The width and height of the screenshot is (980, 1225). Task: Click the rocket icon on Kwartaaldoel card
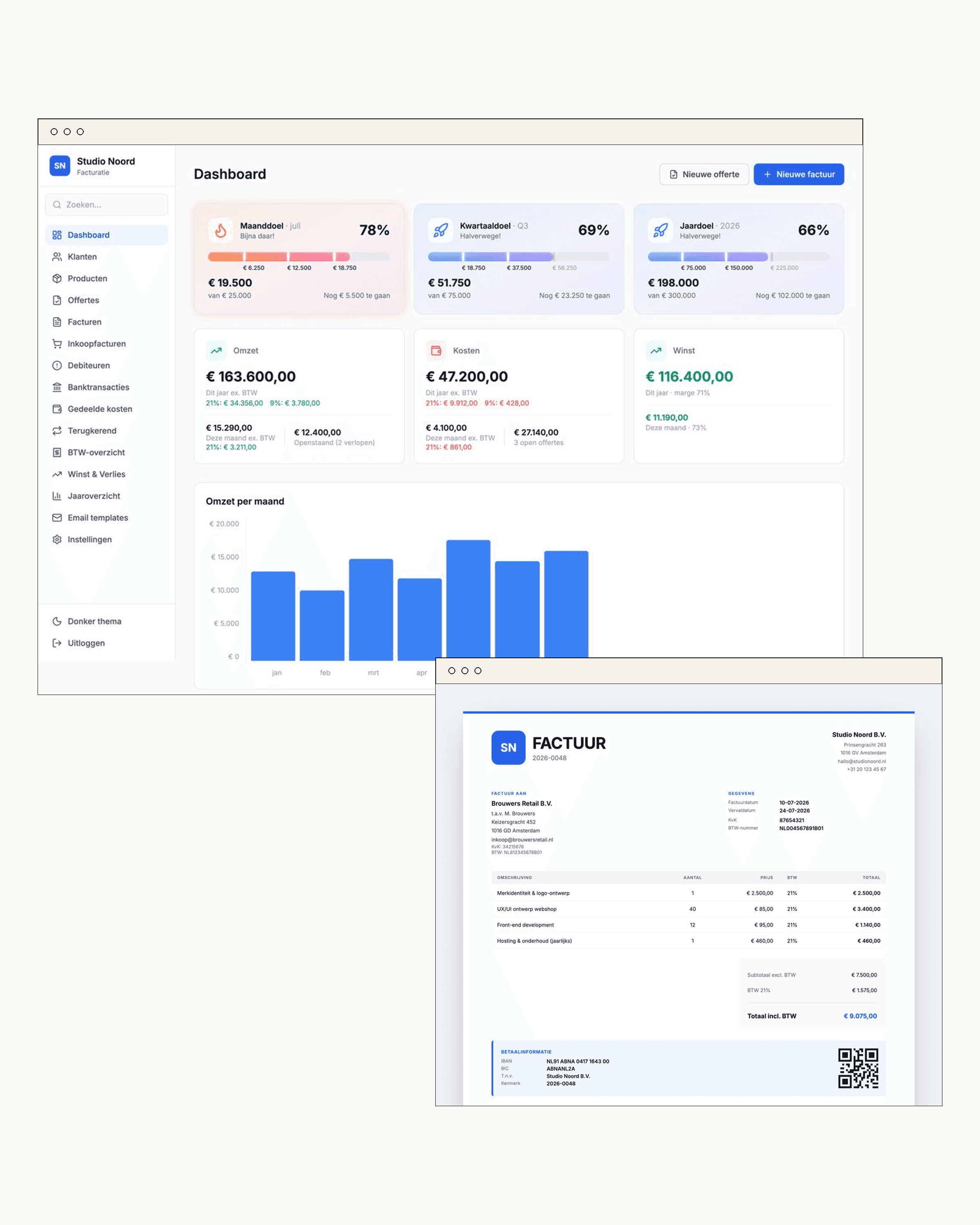pos(440,230)
